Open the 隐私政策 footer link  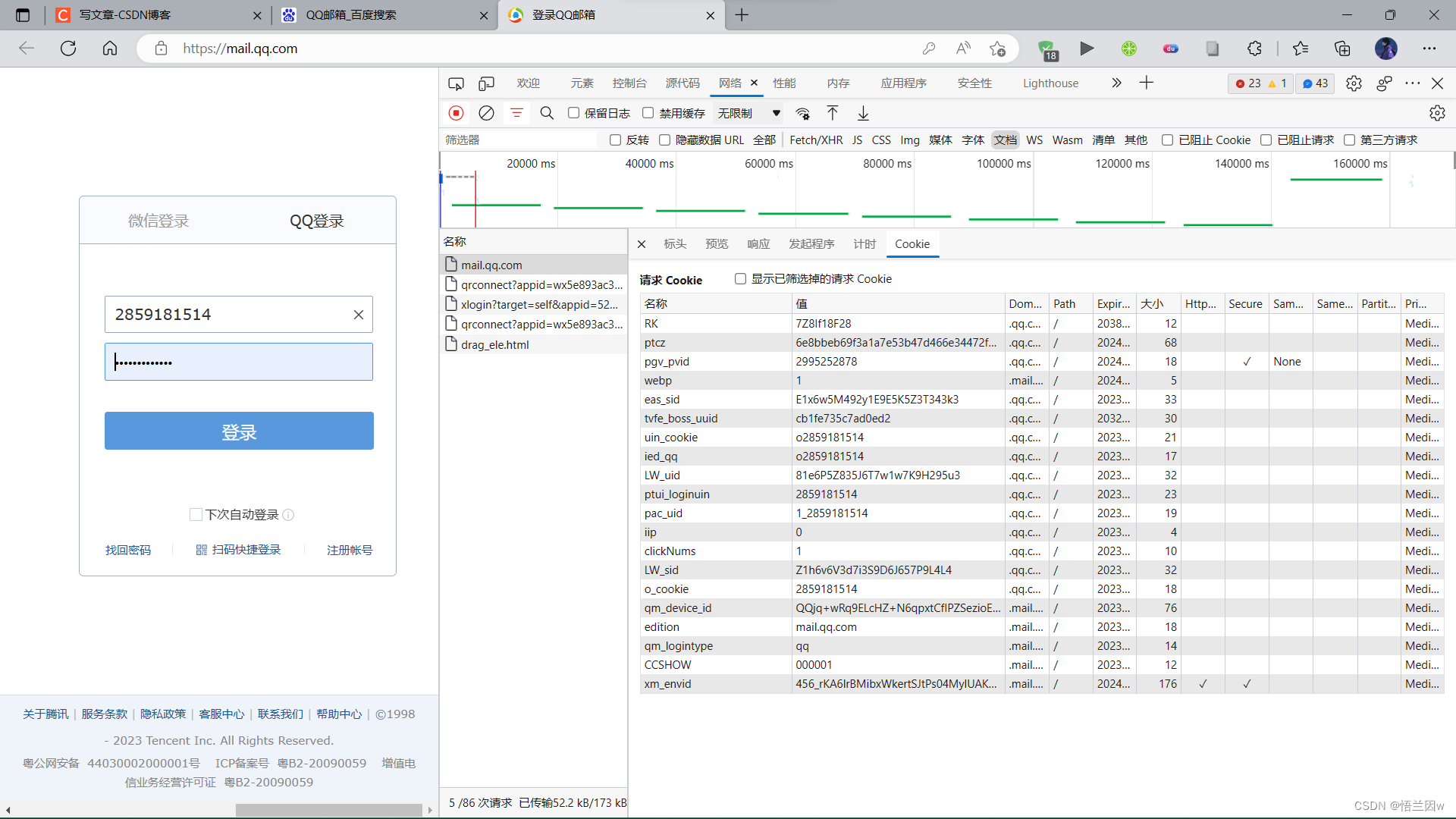[163, 714]
